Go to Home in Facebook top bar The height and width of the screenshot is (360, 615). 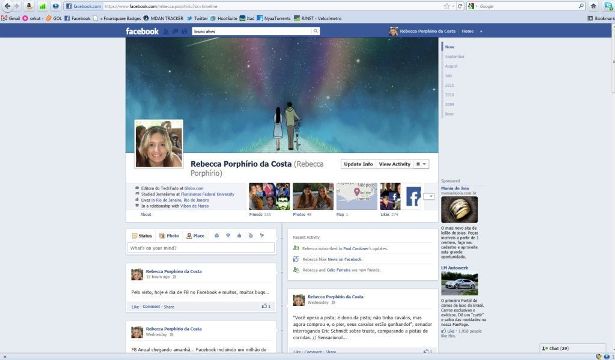pyautogui.click(x=468, y=31)
